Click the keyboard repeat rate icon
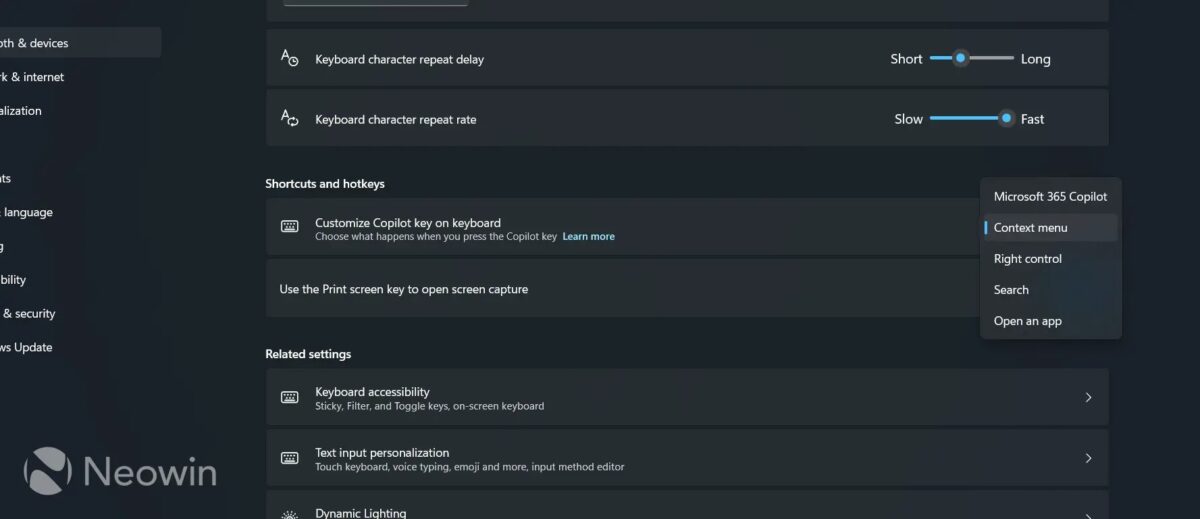Viewport: 1200px width, 519px height. point(289,118)
